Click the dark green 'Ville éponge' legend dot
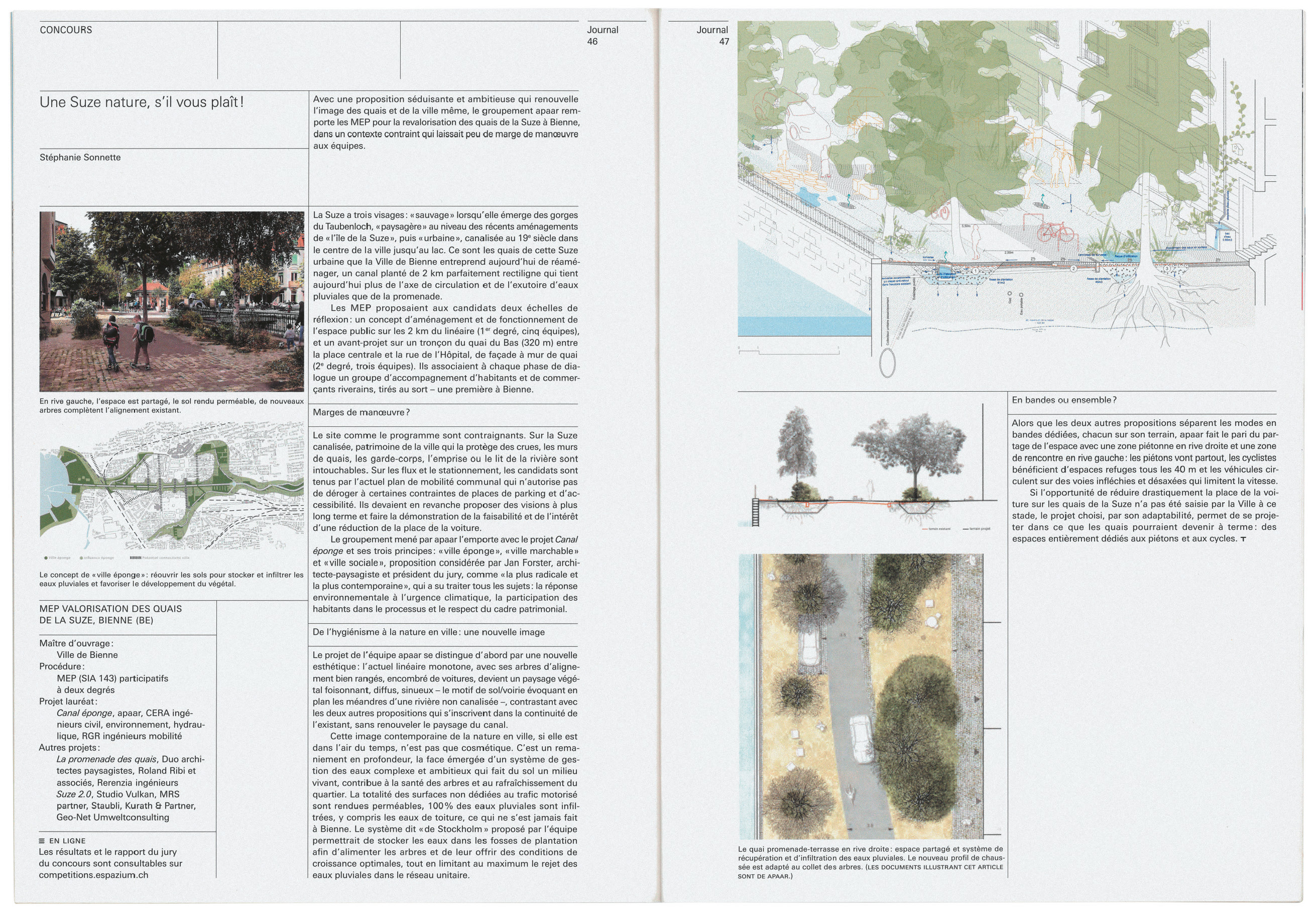Viewport: 1316px width, 914px height. (x=46, y=557)
